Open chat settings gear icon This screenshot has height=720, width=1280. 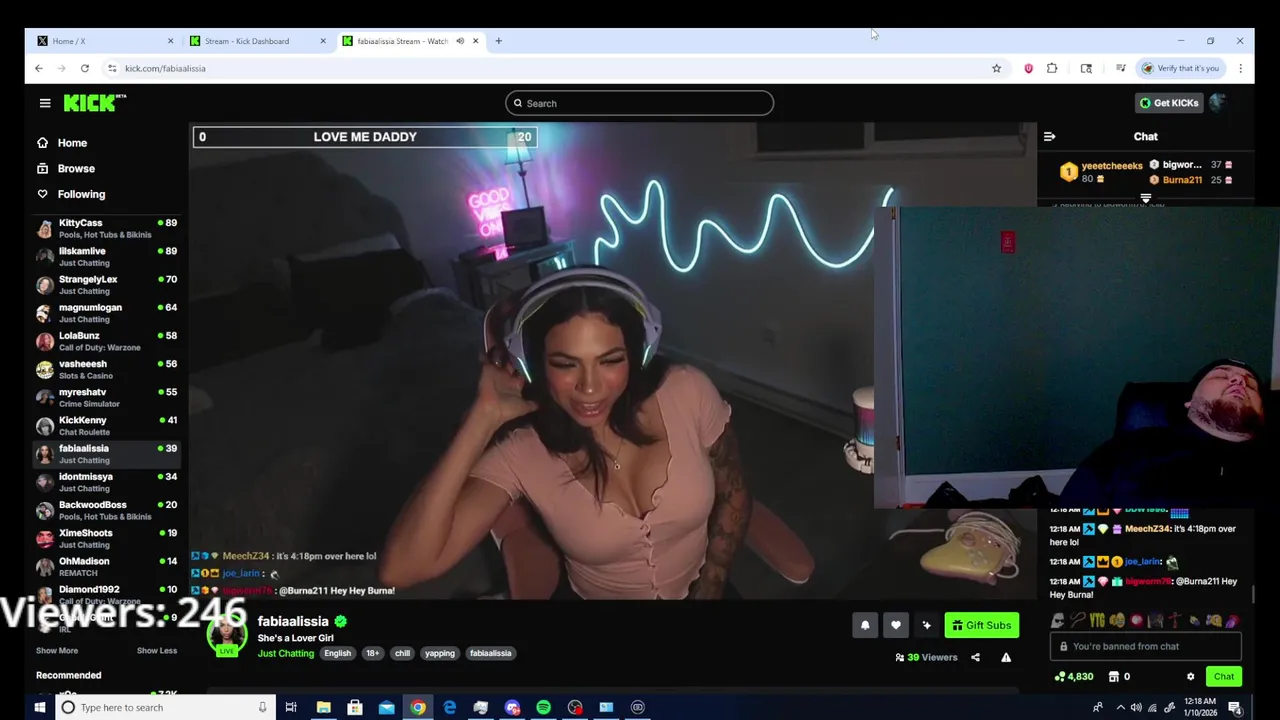tap(1190, 676)
